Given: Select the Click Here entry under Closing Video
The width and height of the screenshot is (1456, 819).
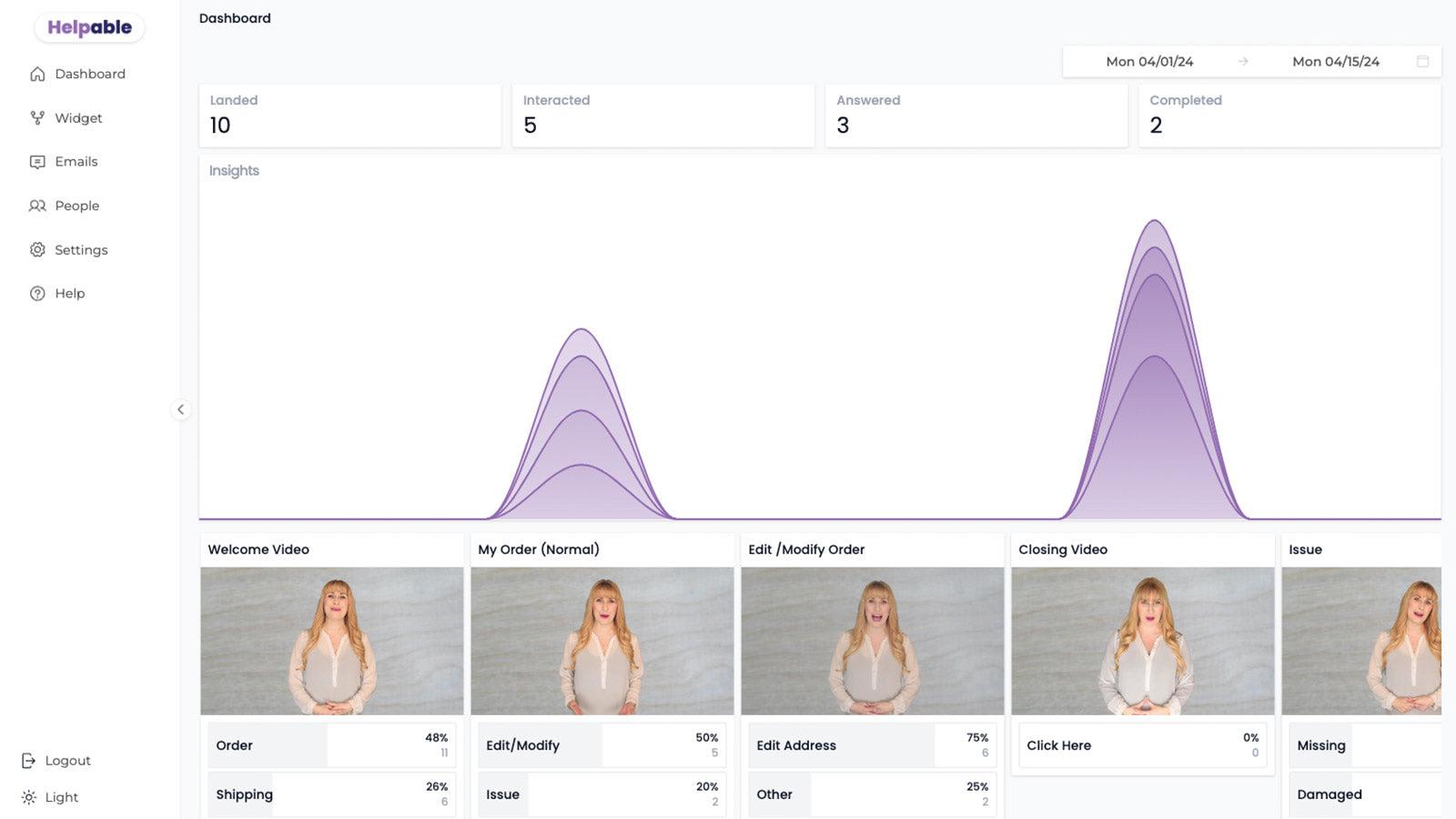Looking at the screenshot, I should [1142, 745].
